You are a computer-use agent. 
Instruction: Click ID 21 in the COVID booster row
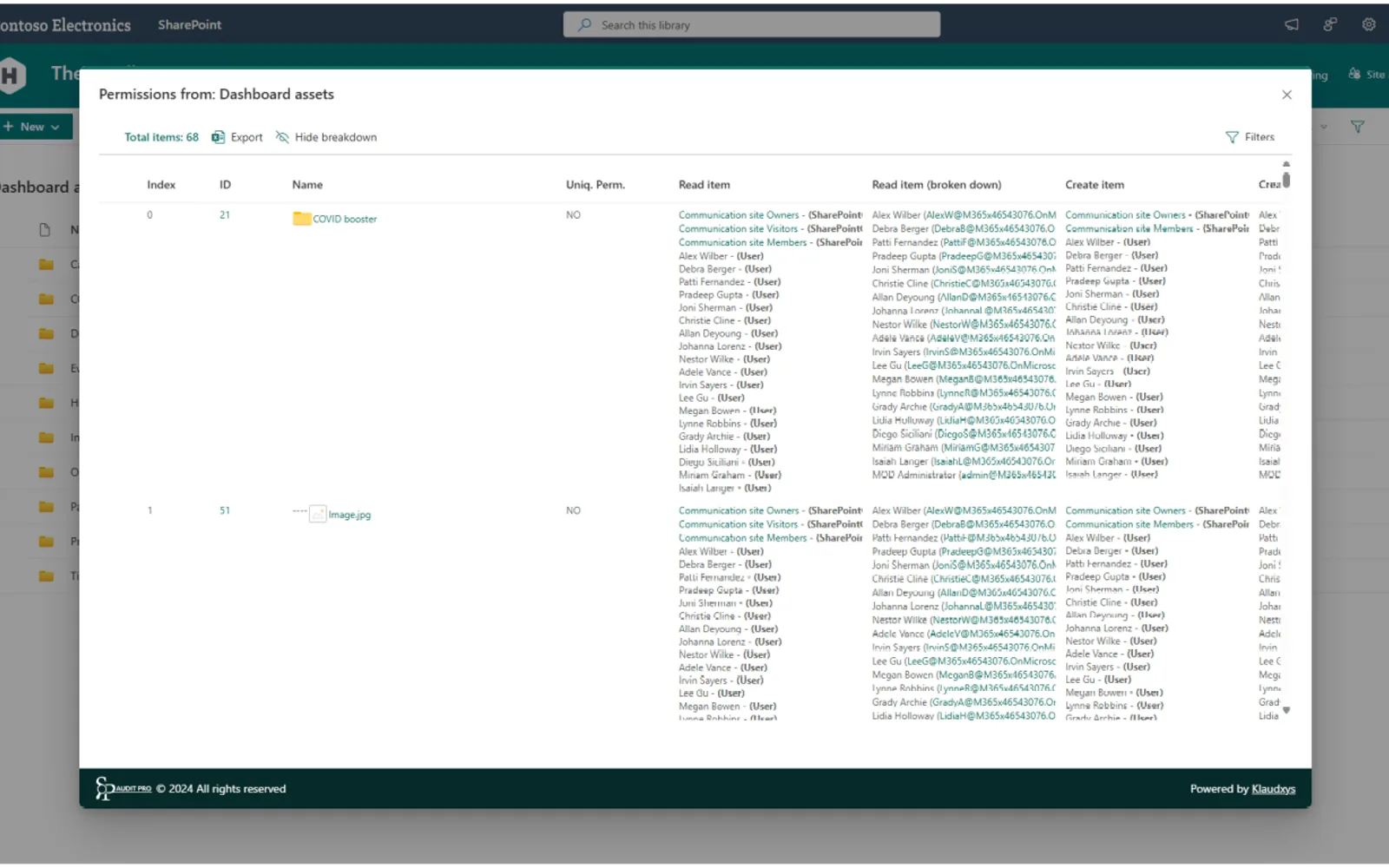pyautogui.click(x=225, y=215)
